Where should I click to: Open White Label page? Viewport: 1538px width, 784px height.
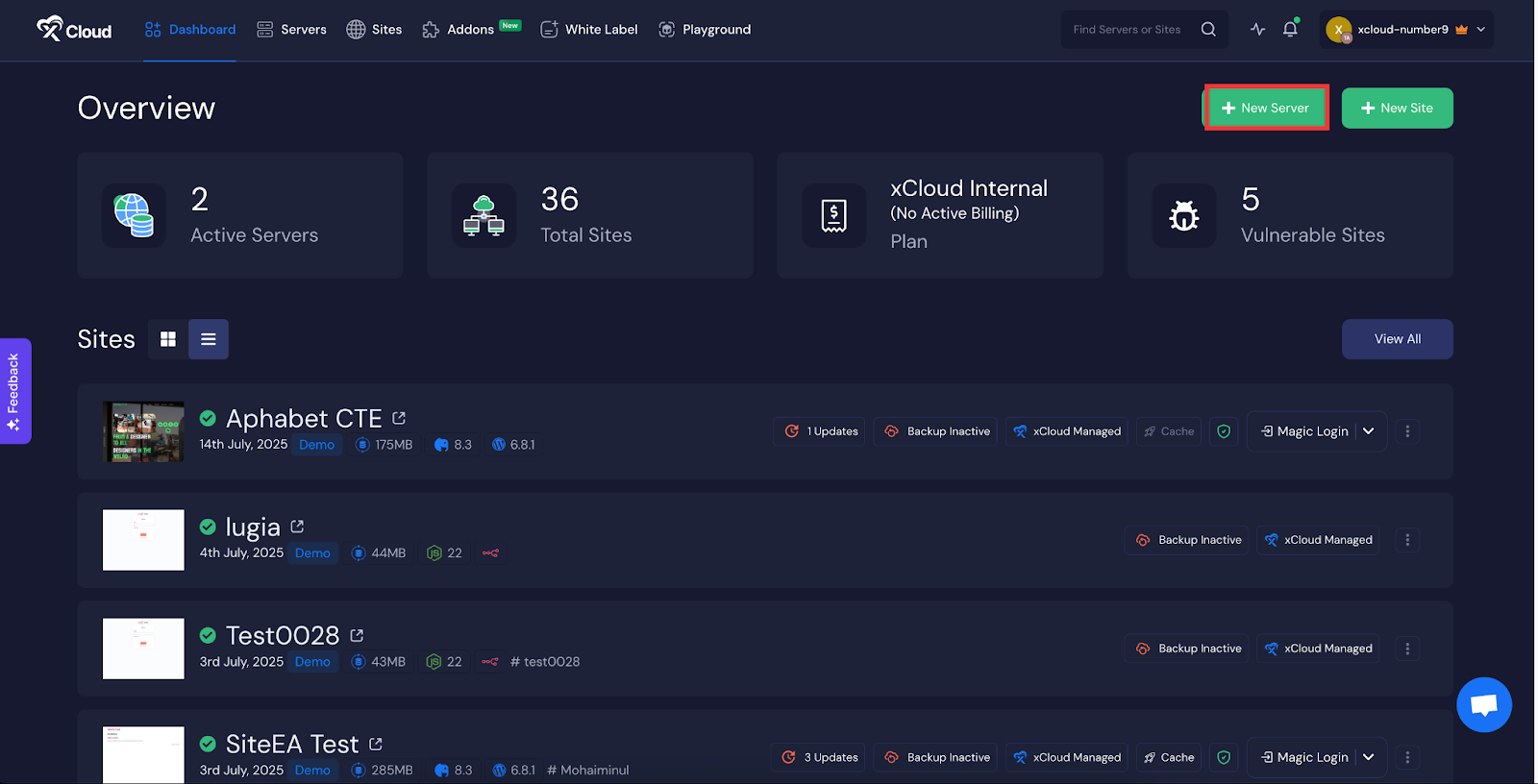[589, 30]
